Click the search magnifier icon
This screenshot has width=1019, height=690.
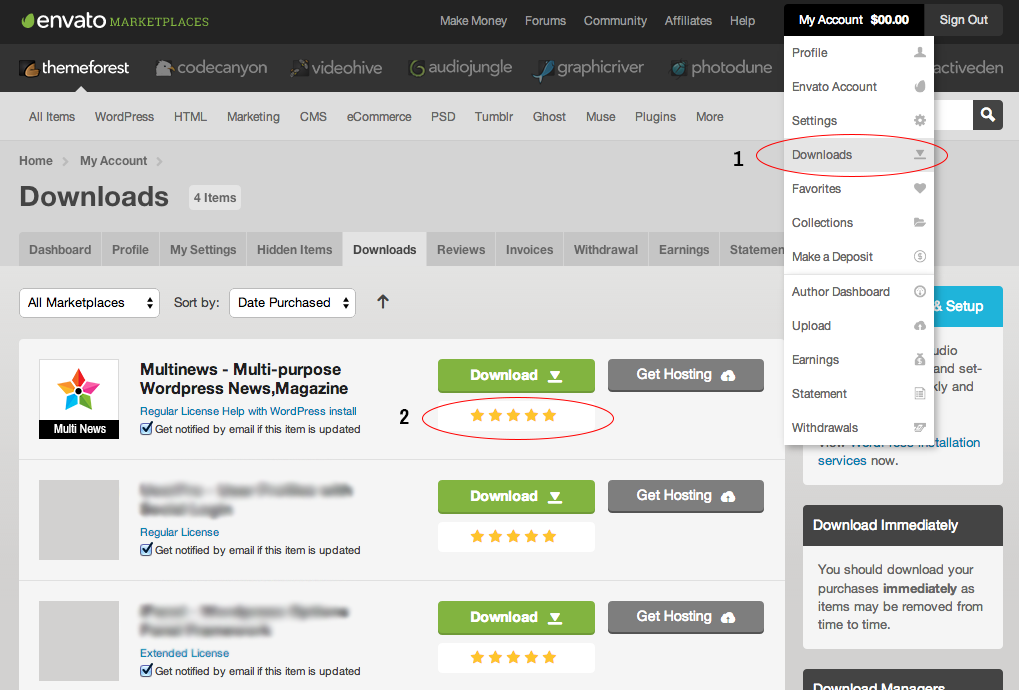coord(988,115)
